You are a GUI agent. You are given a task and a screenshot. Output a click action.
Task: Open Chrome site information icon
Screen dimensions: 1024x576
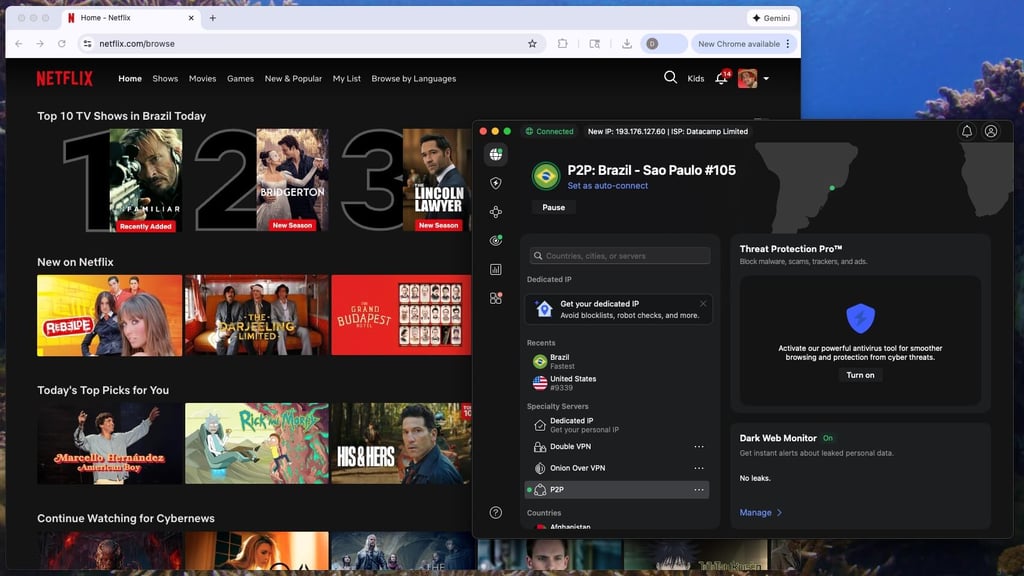[x=87, y=44]
